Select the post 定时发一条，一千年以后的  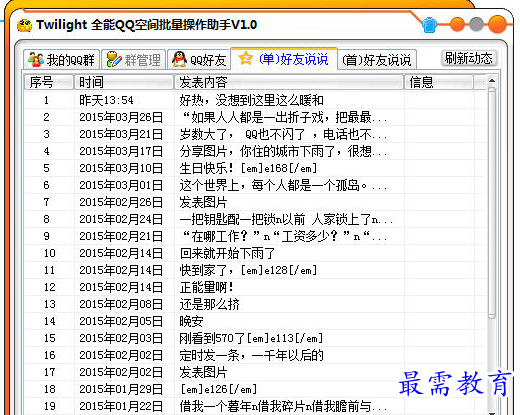tap(251, 355)
